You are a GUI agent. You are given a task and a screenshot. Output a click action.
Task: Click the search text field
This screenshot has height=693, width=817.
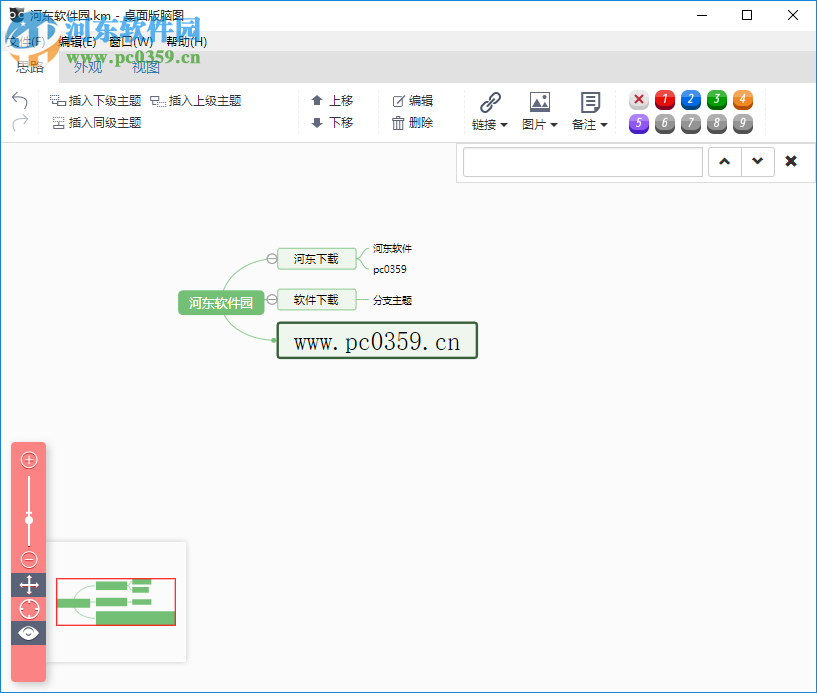tap(583, 162)
